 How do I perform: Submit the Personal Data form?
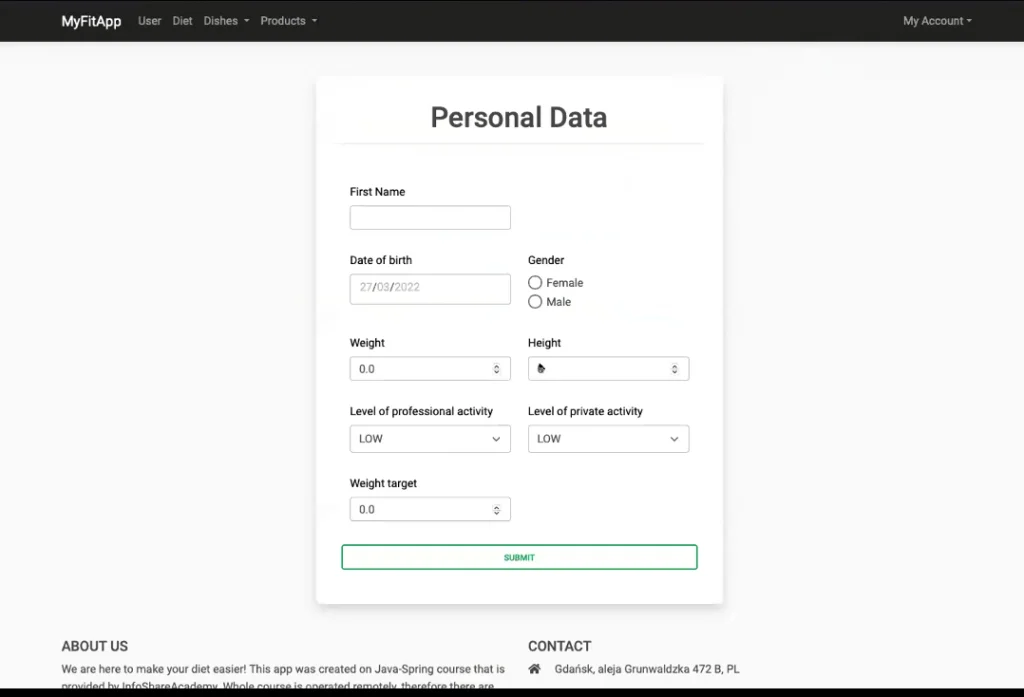point(519,557)
